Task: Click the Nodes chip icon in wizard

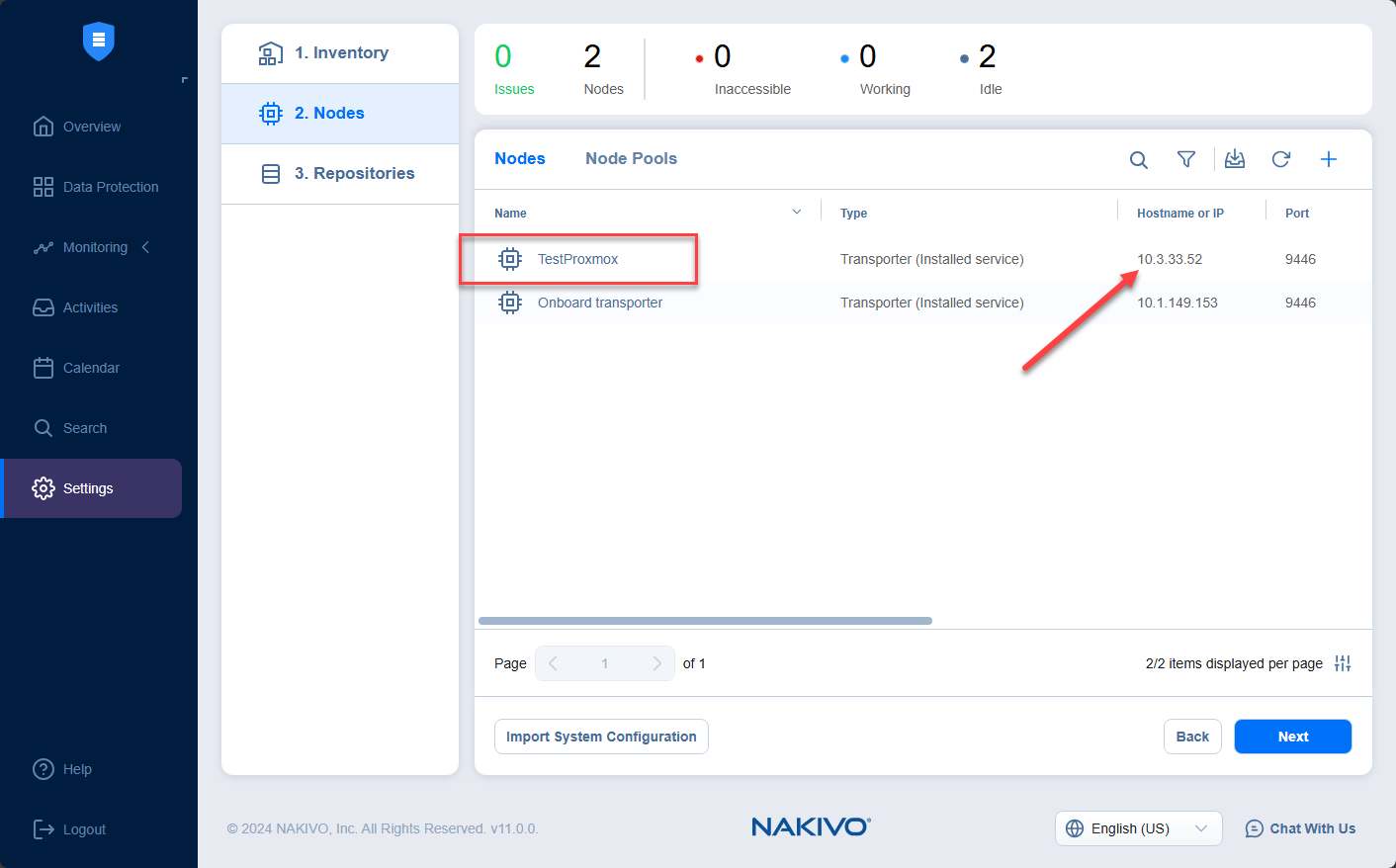Action: click(x=270, y=114)
